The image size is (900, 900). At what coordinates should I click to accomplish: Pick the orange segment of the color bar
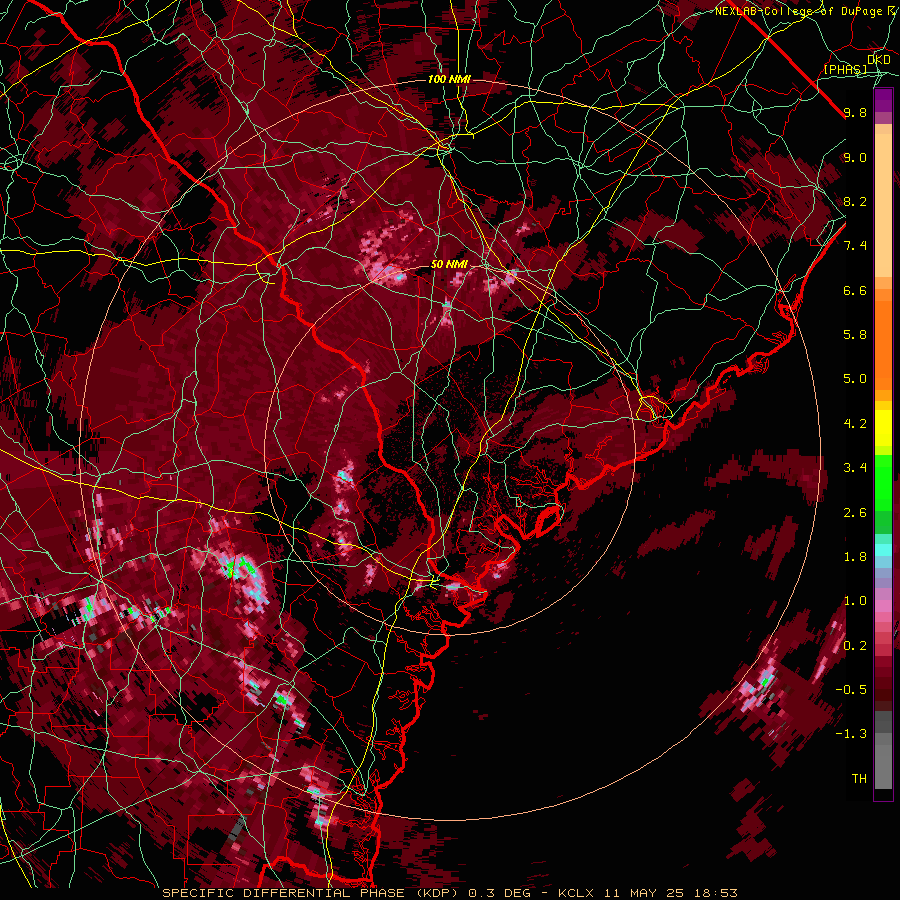tap(883, 342)
